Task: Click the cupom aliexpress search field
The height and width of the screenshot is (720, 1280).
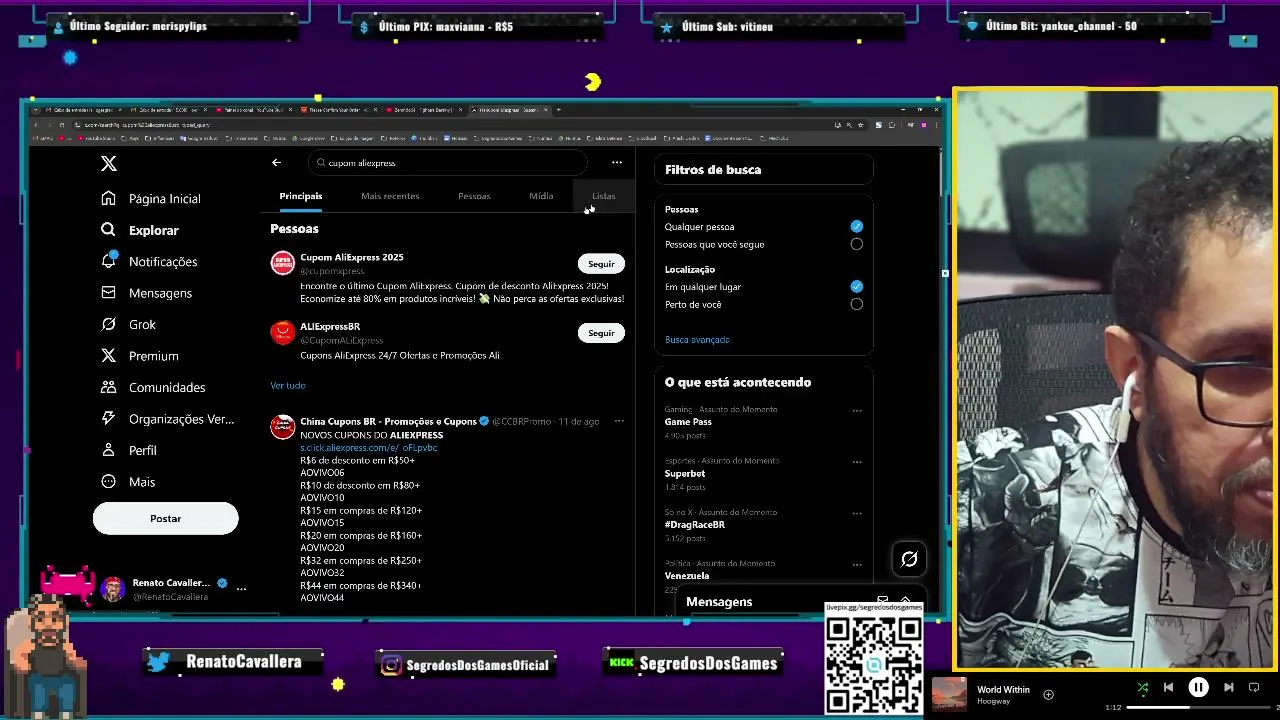Action: click(x=448, y=162)
